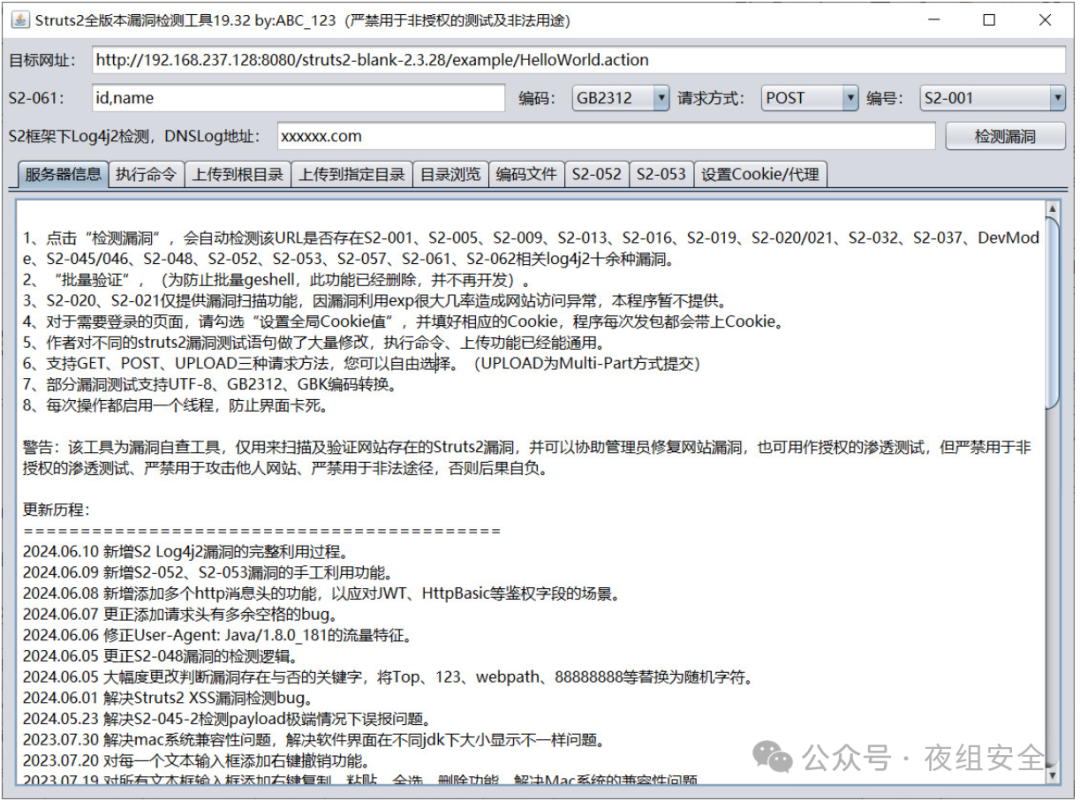Click the line '7、部分漏洞测试支持UTF-8、GB2312、GBK'
The width and height of the screenshot is (1080, 801).
click(x=210, y=384)
